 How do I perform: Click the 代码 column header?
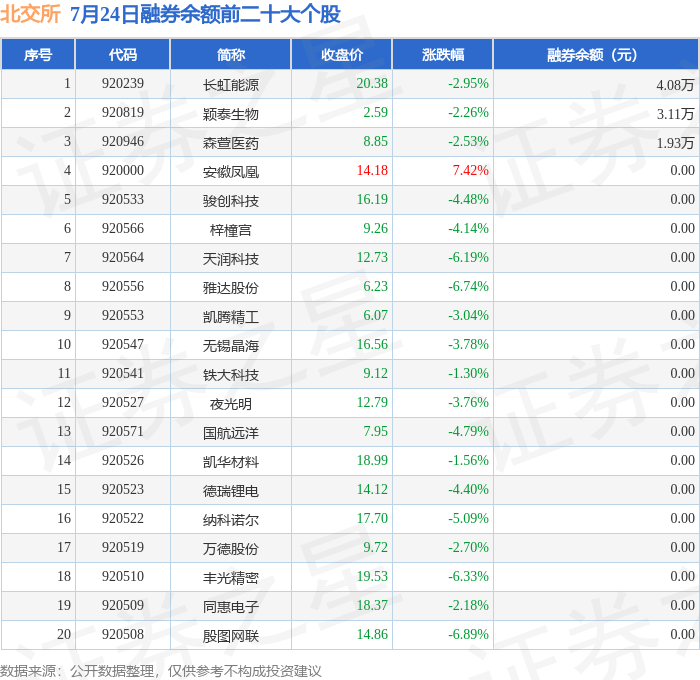(123, 54)
